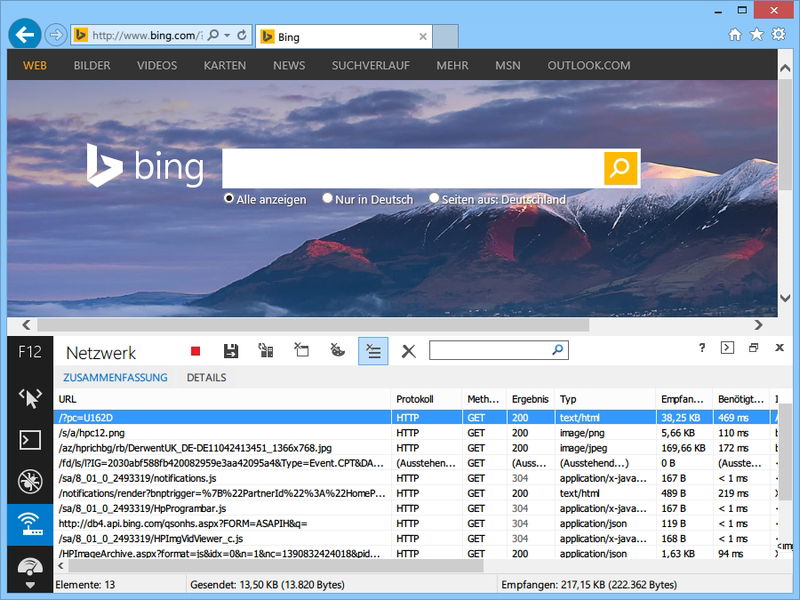Open the KARTEN navigation item
The height and width of the screenshot is (600, 800).
(x=225, y=65)
